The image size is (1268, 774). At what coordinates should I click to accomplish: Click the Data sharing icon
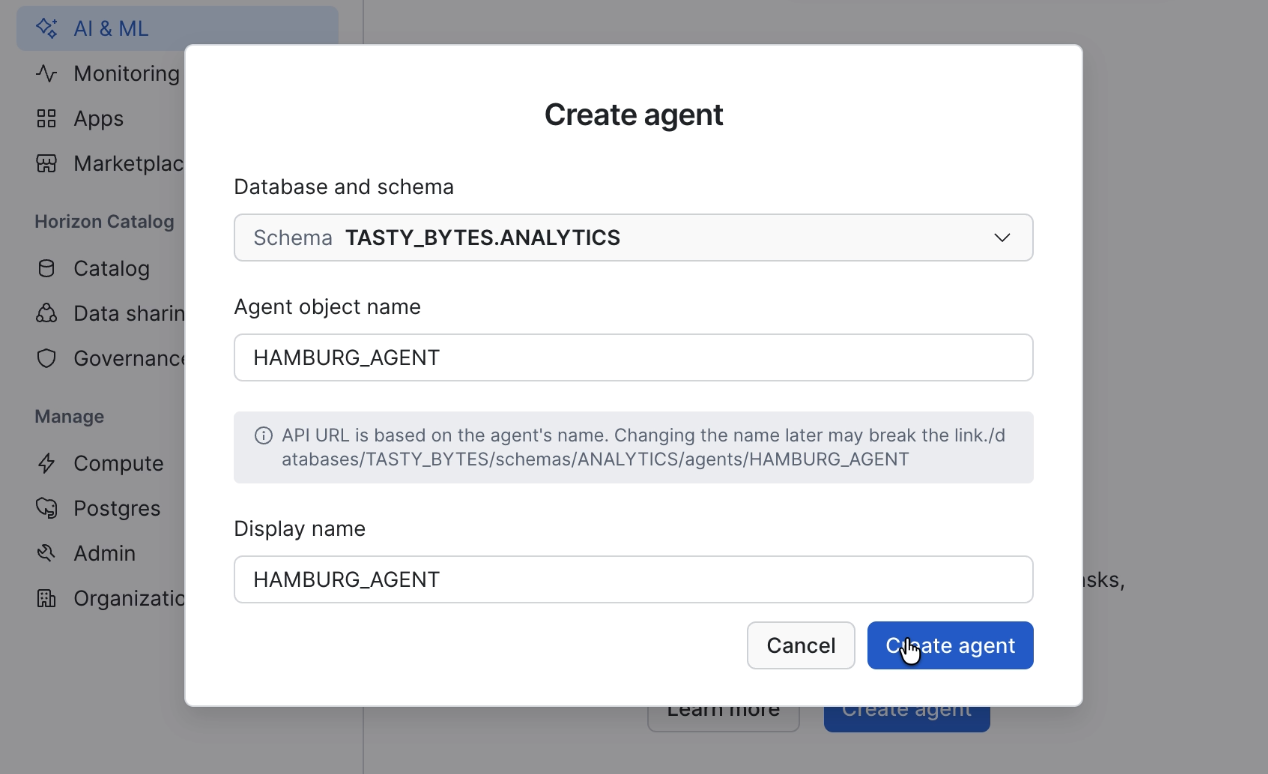[x=46, y=313]
